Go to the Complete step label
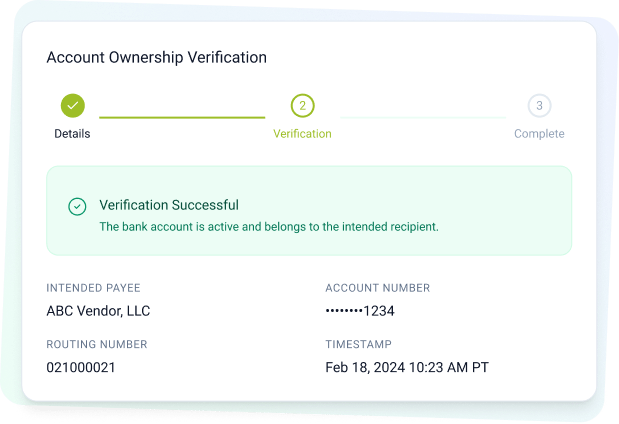The image size is (619, 424). point(539,134)
